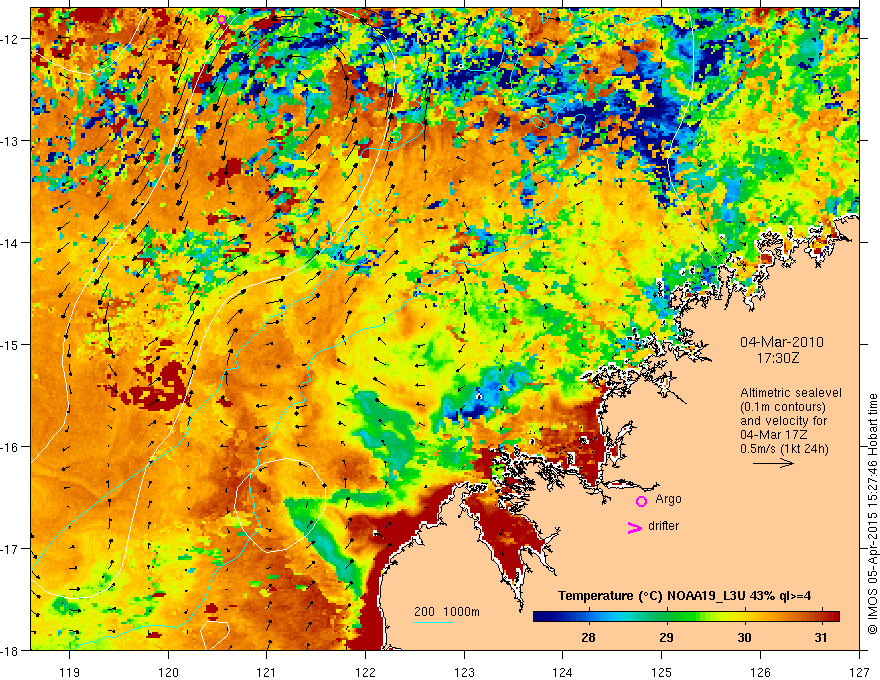Click the longitude axis label "124"
The width and height of the screenshot is (880, 680).
(563, 673)
